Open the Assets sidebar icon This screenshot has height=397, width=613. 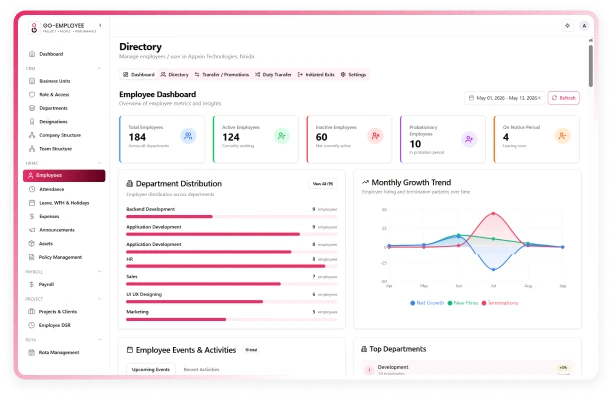(x=32, y=243)
